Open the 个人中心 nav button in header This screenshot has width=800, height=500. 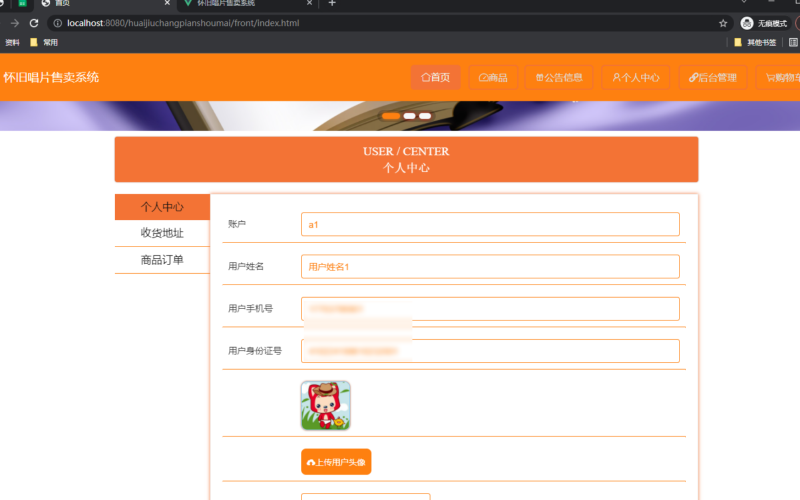(x=636, y=78)
